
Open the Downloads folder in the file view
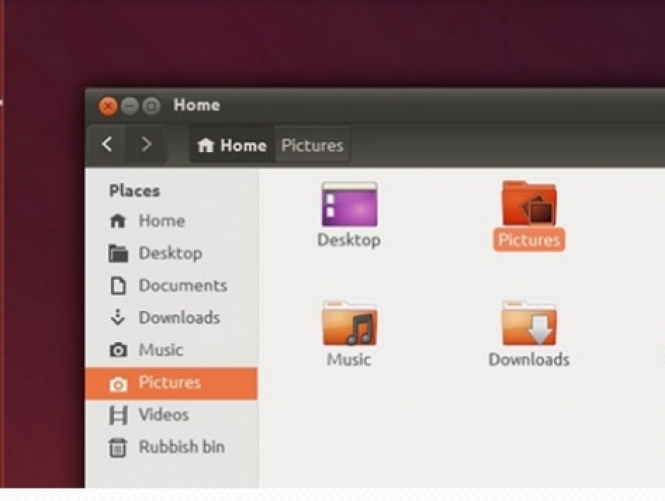[529, 324]
